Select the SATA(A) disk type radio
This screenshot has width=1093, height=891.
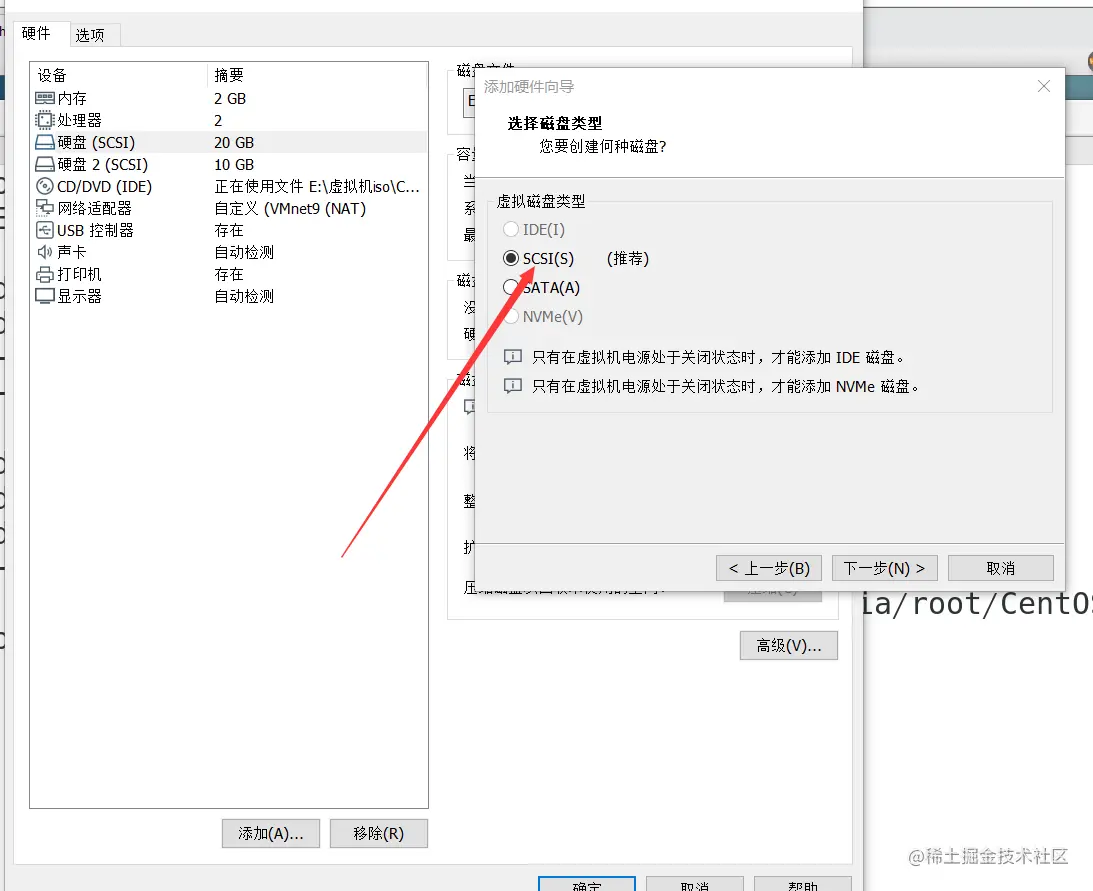tap(511, 287)
